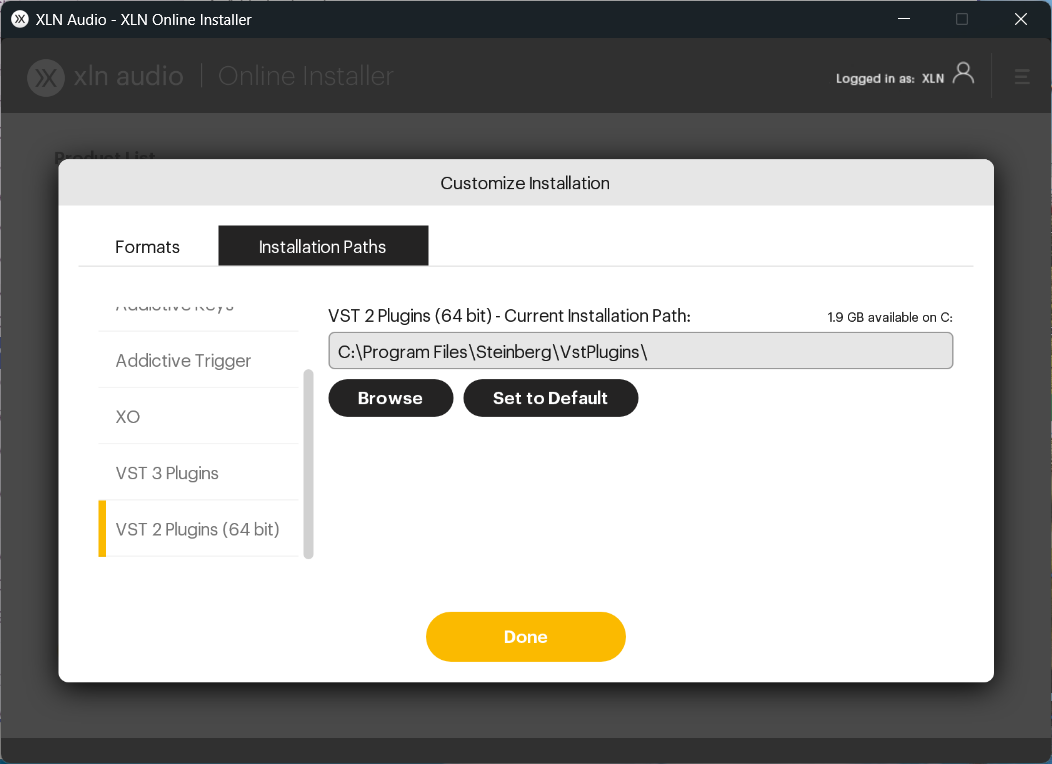Close the XLN Online Installer window
1052x764 pixels.
click(x=1020, y=19)
